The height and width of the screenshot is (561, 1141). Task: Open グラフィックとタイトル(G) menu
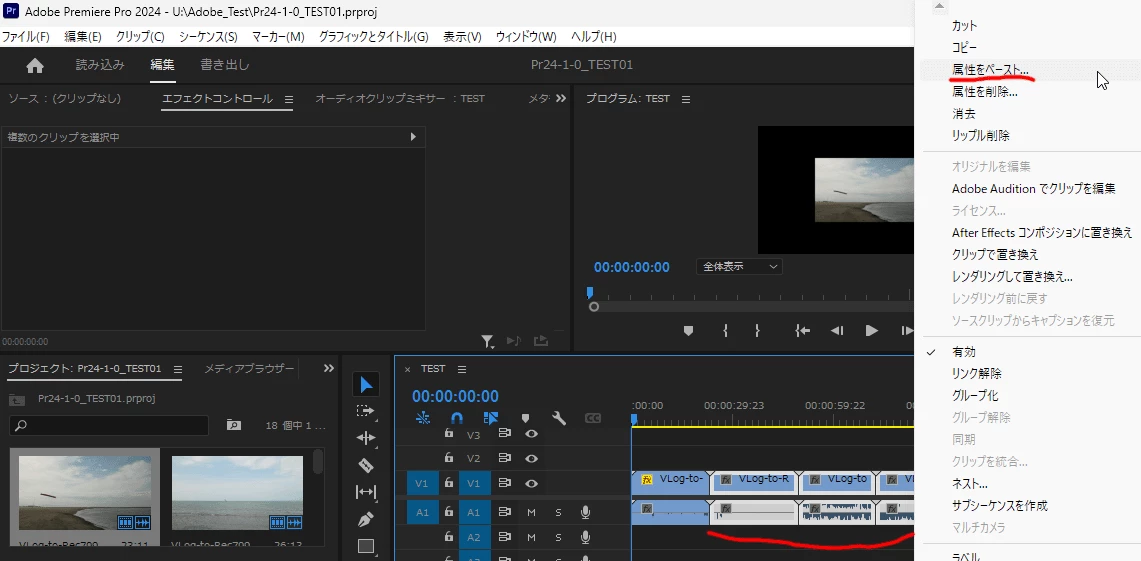click(x=373, y=37)
